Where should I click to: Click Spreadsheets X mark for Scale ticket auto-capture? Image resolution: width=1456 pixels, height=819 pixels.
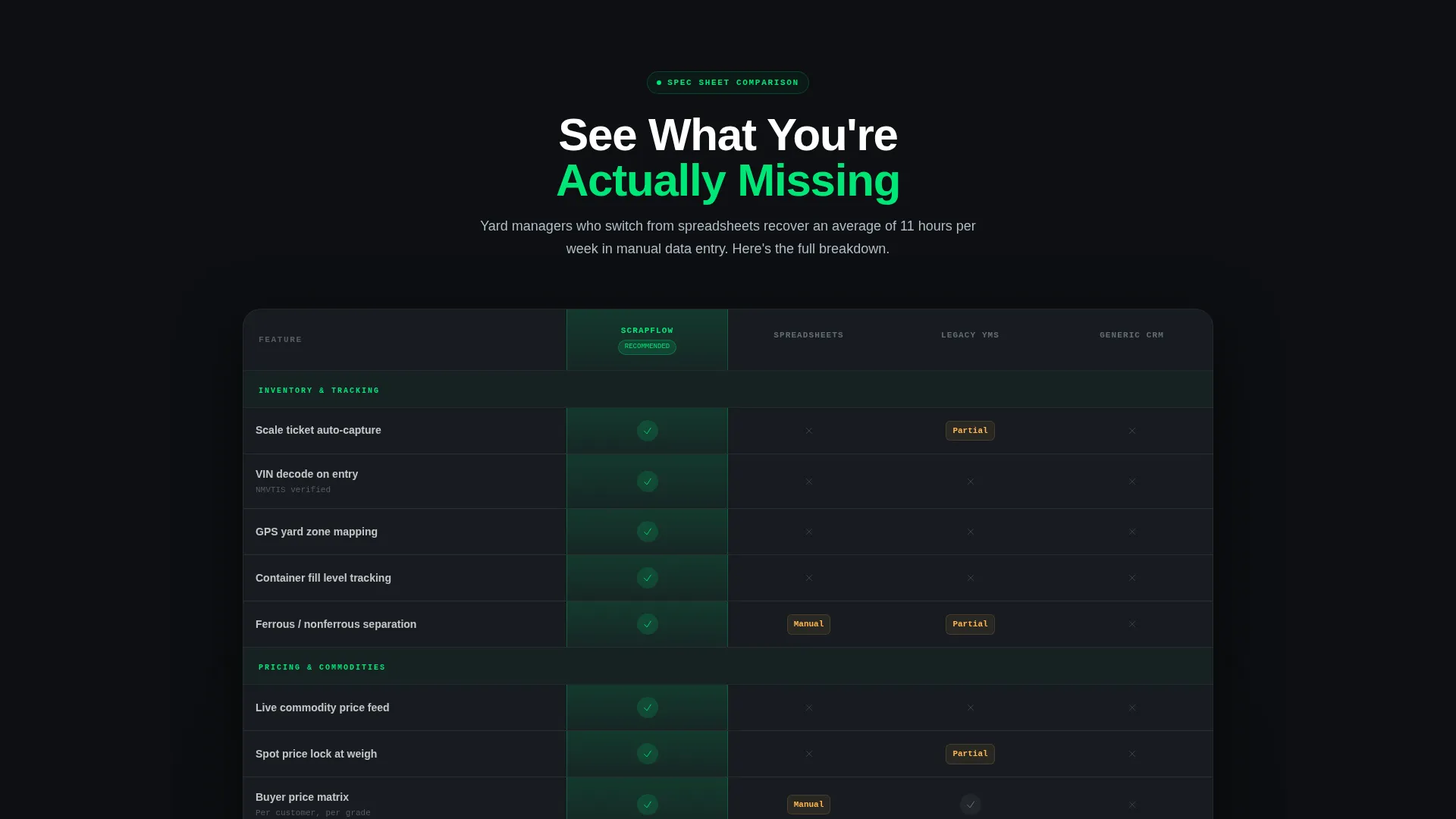(808, 431)
